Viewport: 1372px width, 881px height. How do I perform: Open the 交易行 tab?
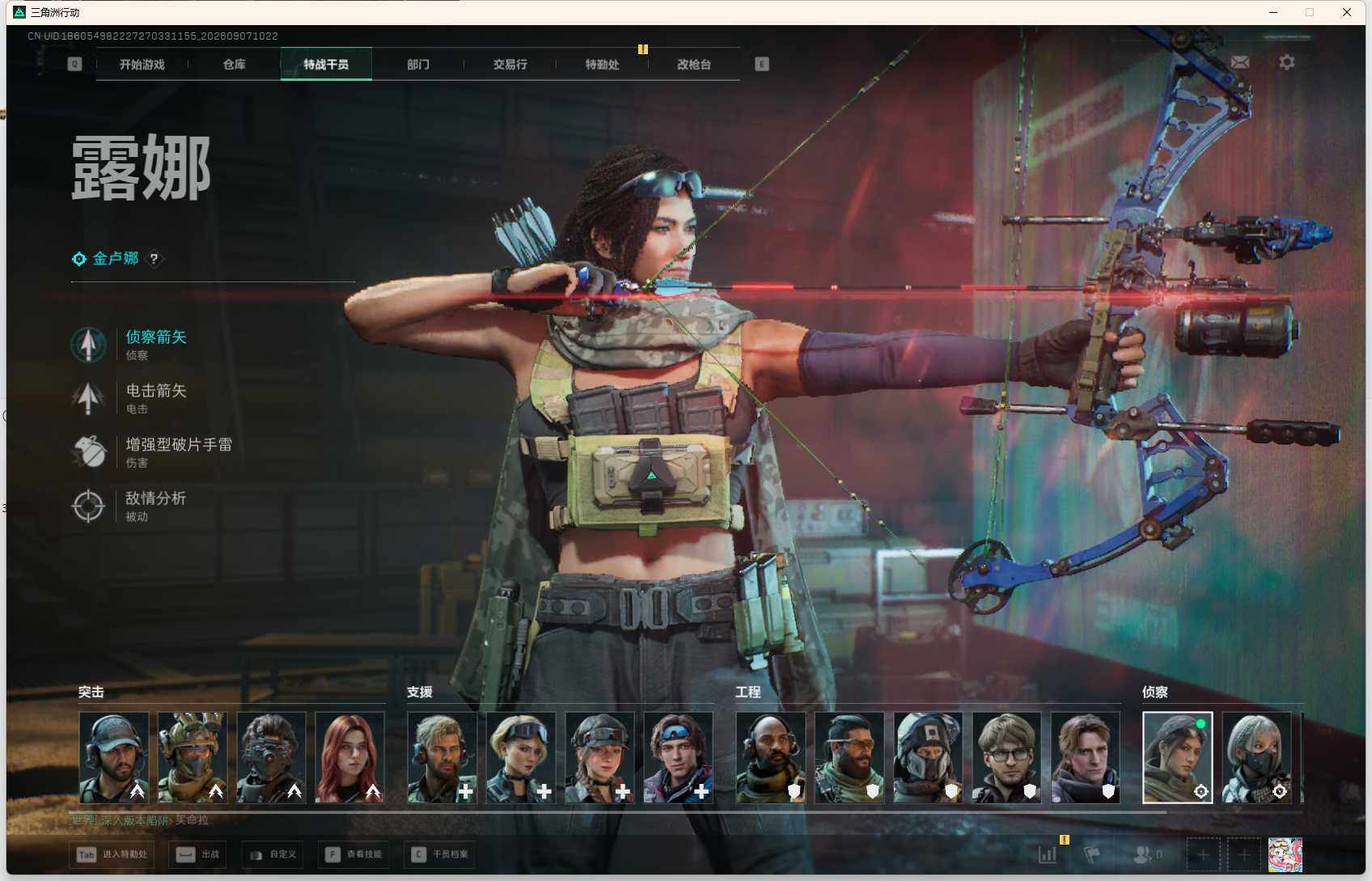tap(510, 65)
